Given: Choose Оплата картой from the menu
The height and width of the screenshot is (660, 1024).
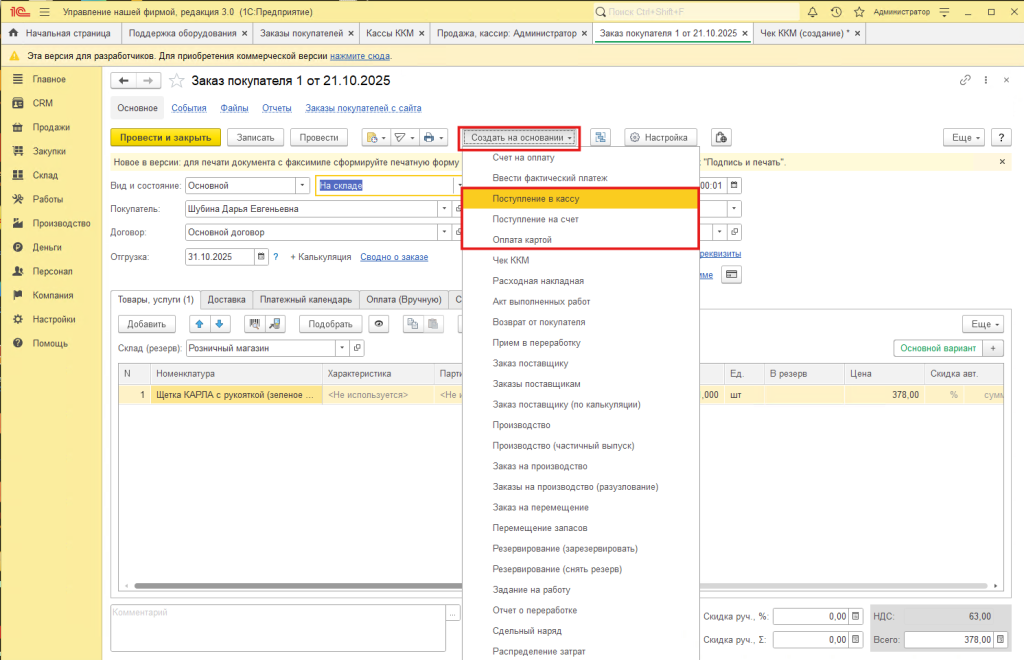Looking at the screenshot, I should pyautogui.click(x=522, y=240).
